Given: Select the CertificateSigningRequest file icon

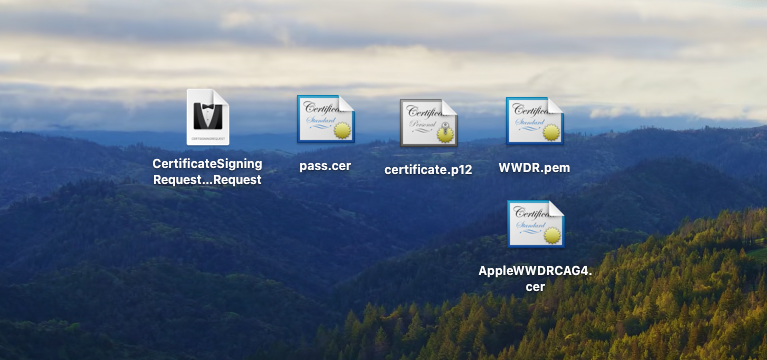Looking at the screenshot, I should (207, 117).
